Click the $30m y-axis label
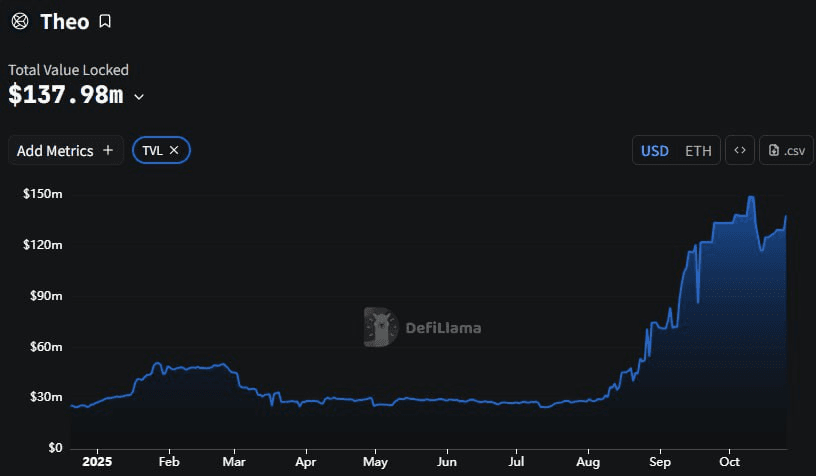816x476 pixels. point(46,397)
